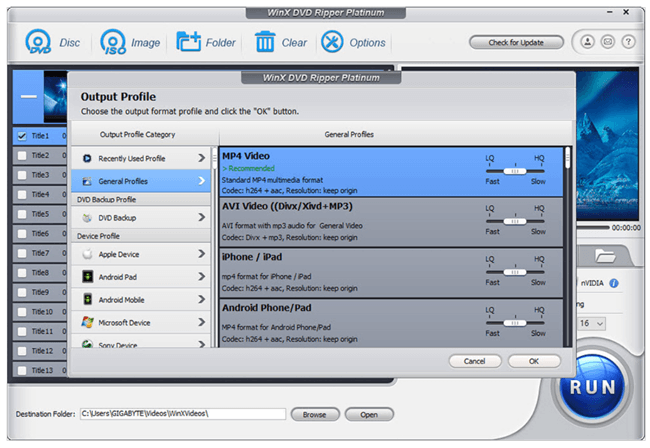Screen dimensions: 650x448
Task: Open the help question mark icon
Action: coord(628,42)
